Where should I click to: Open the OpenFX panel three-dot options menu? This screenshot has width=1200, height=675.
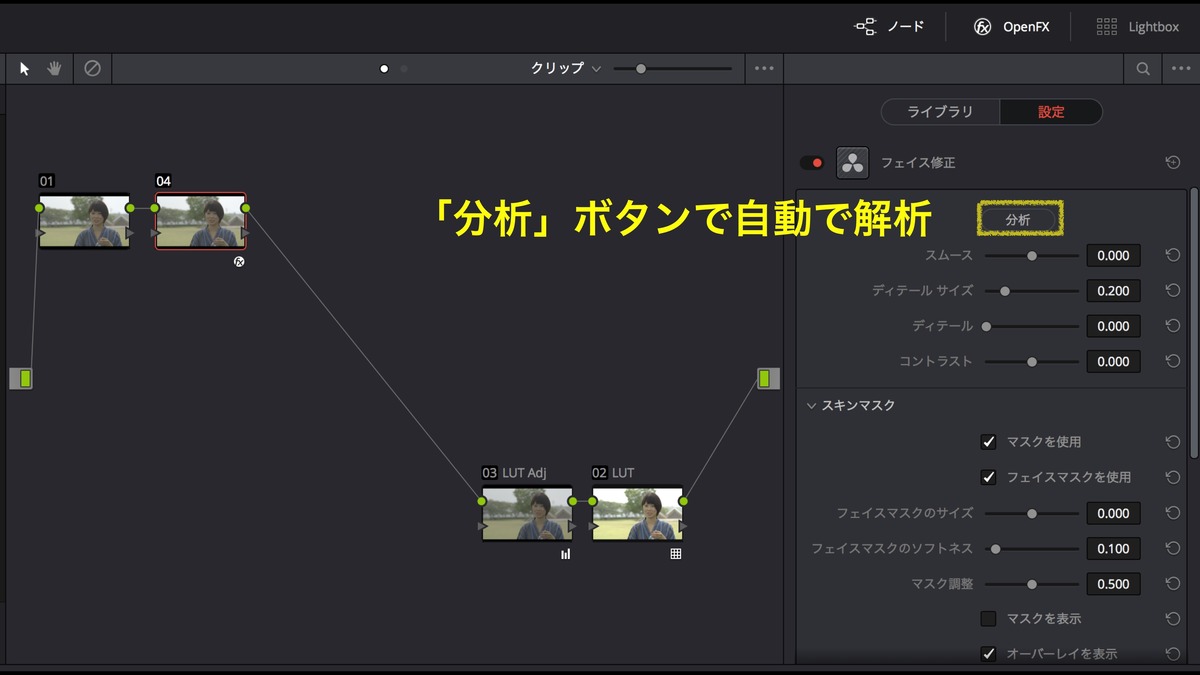tap(1180, 69)
